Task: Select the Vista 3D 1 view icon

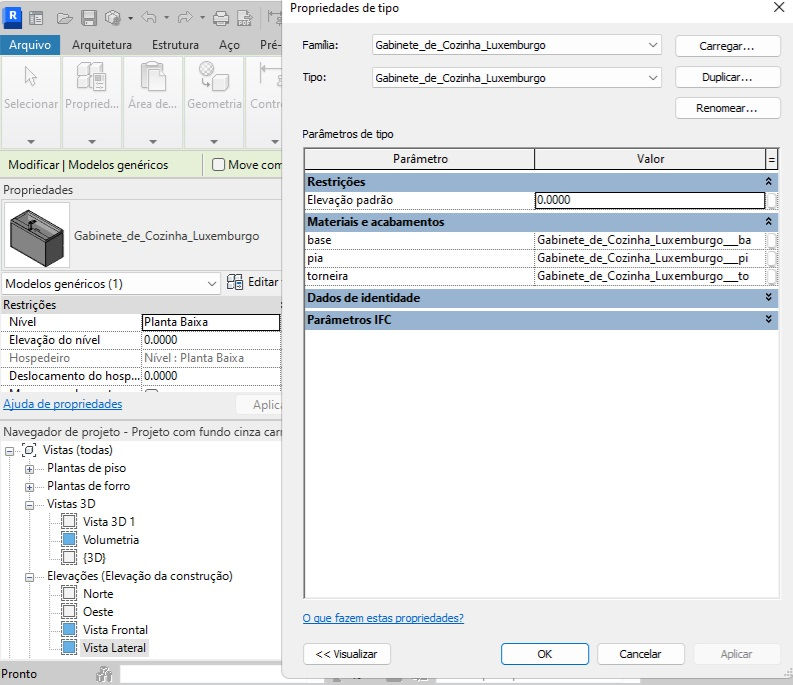Action: [x=69, y=521]
